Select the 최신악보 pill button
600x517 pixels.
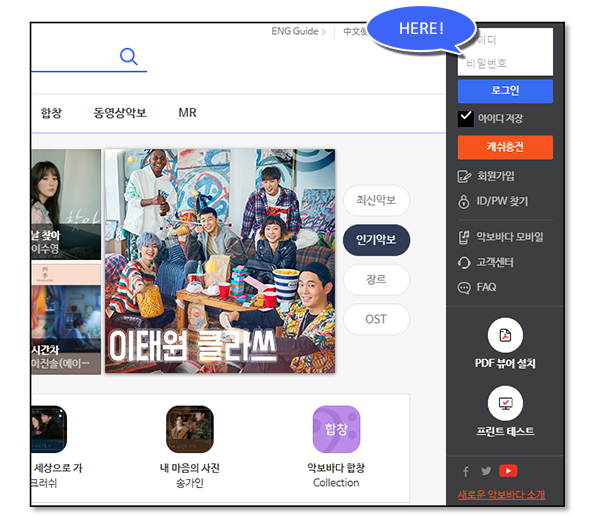(377, 200)
